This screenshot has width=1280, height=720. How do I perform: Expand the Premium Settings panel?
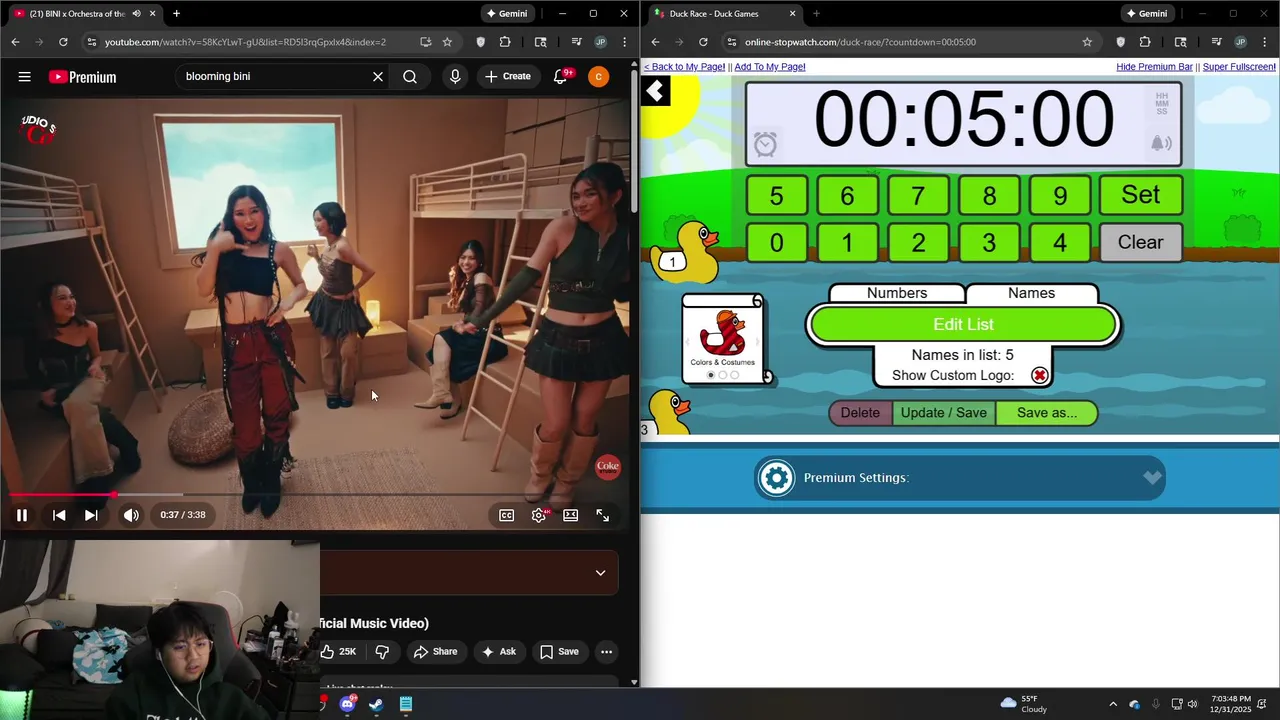click(960, 478)
